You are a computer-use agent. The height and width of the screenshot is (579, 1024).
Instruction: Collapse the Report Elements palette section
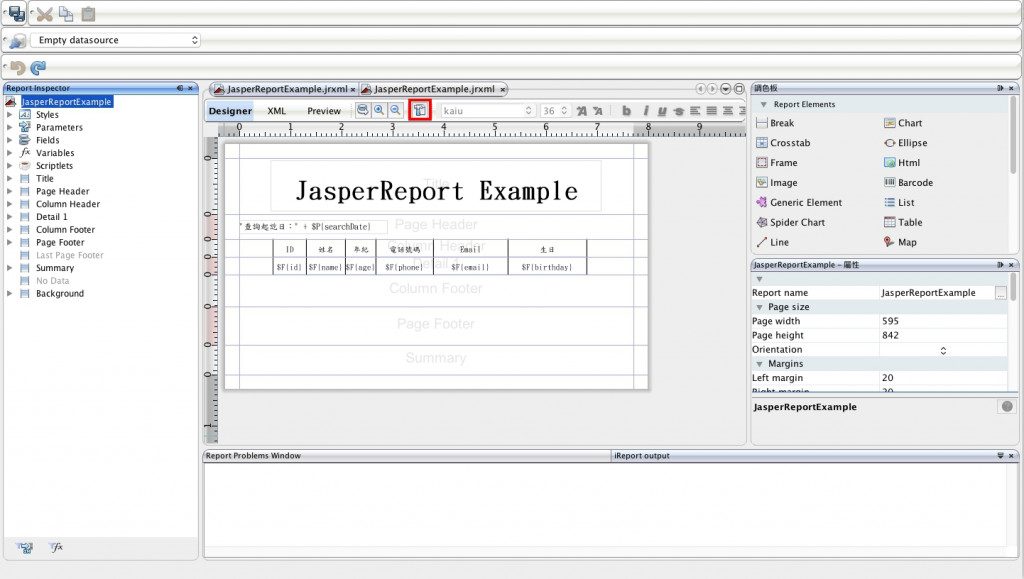point(763,104)
